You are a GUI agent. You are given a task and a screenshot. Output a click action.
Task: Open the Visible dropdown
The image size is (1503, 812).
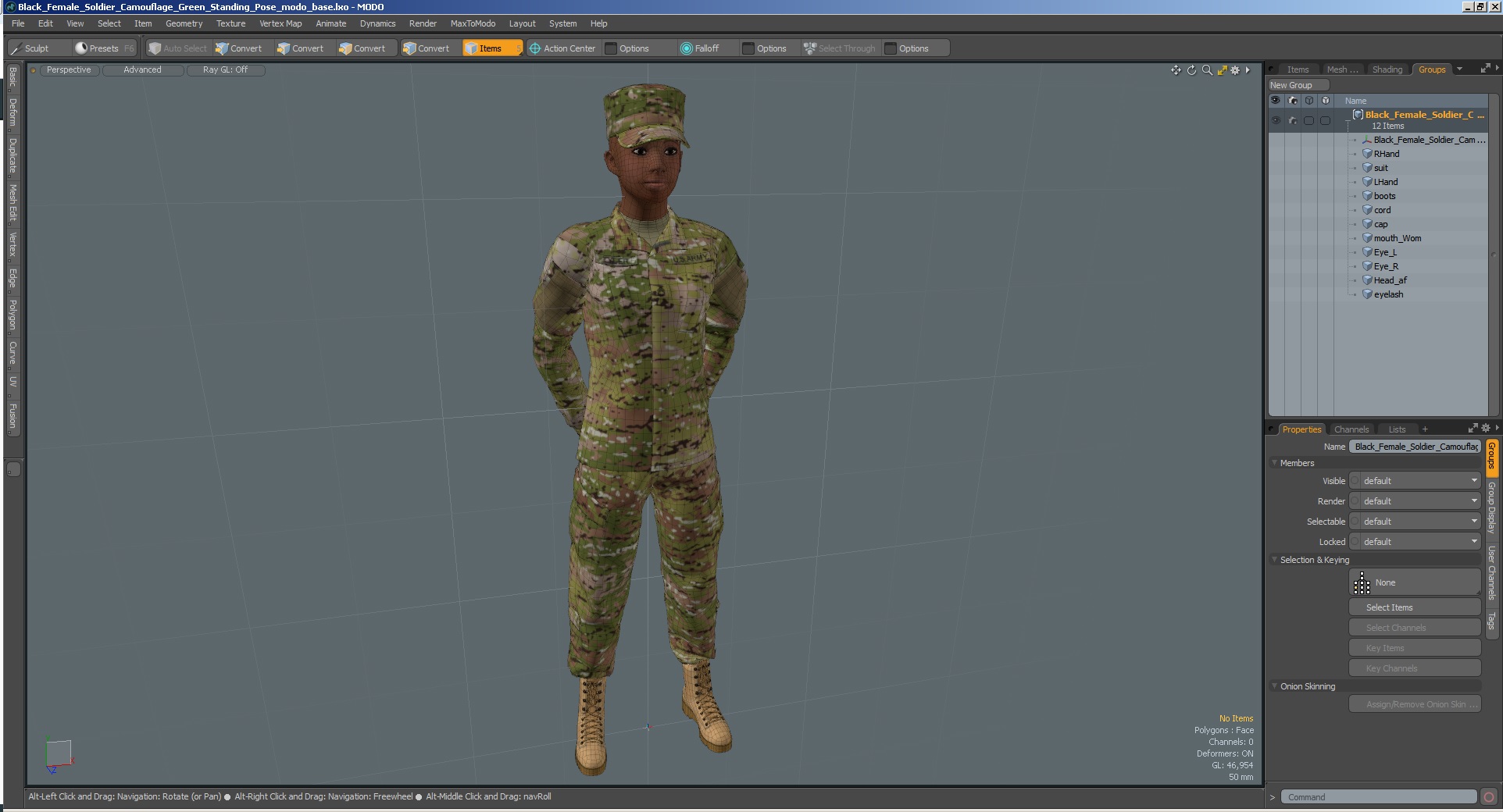click(x=1421, y=481)
